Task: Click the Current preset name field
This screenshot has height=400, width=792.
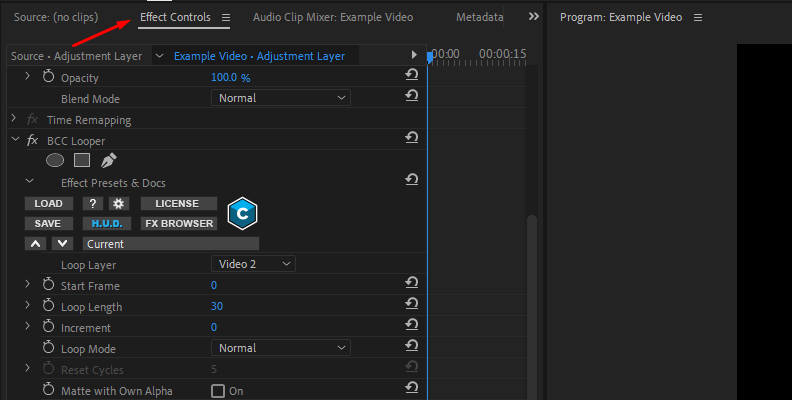Action: click(171, 244)
